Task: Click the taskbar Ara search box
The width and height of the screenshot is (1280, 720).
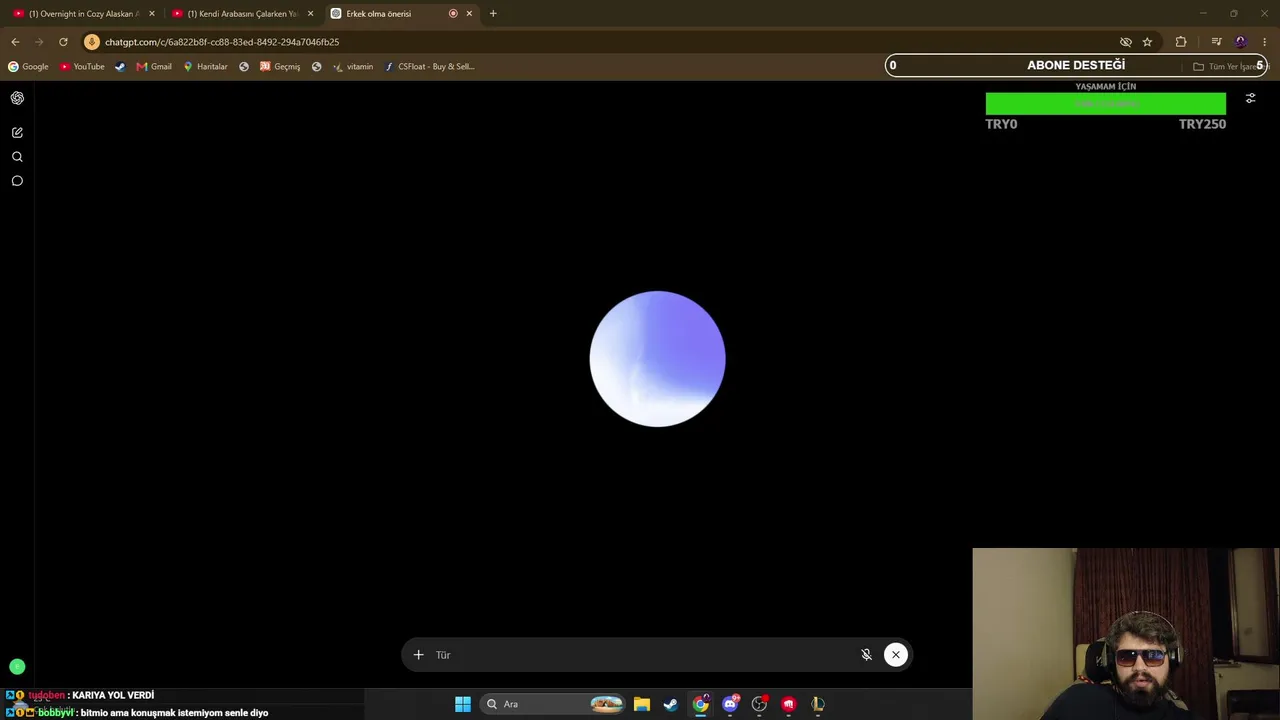Action: tap(553, 704)
